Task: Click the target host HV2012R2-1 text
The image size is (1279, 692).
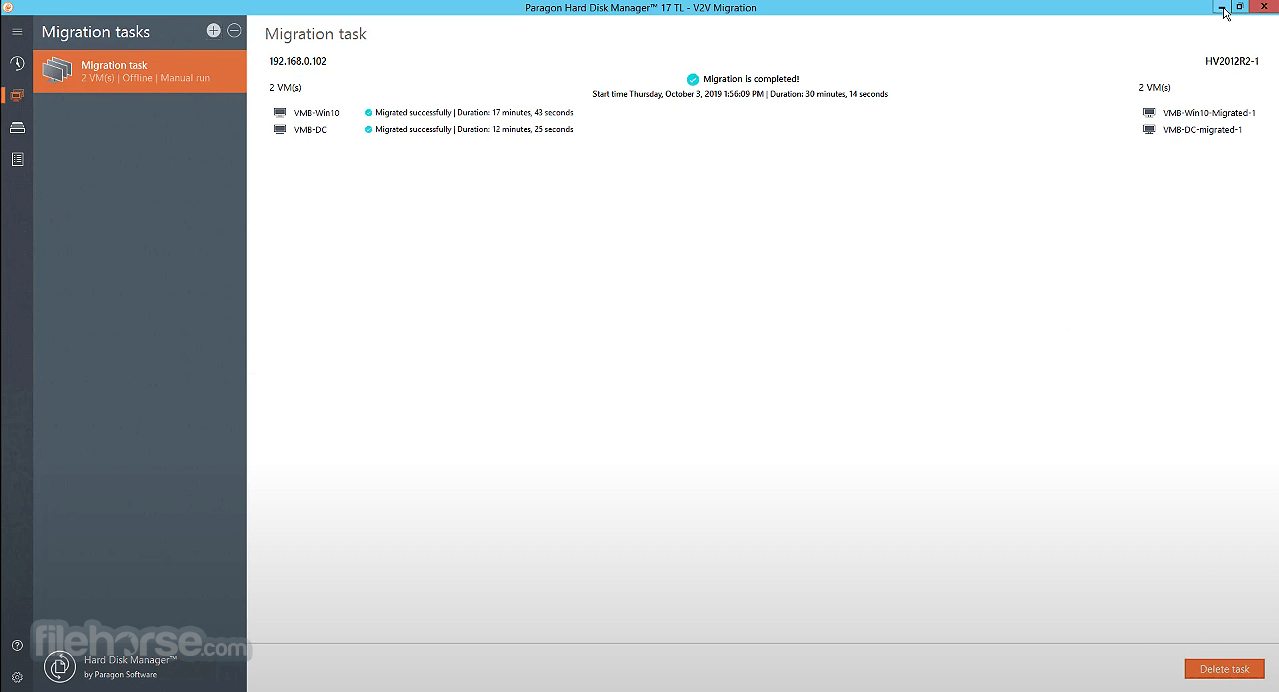Action: [x=1232, y=61]
